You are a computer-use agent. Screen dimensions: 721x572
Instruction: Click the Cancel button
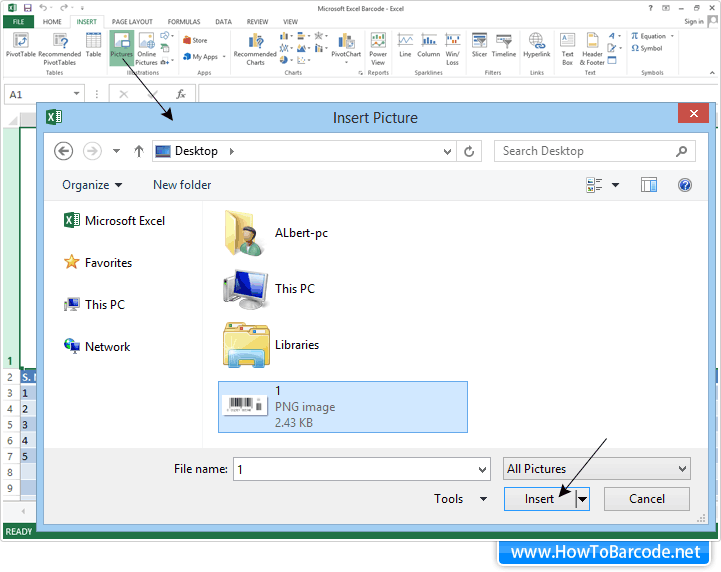point(647,499)
